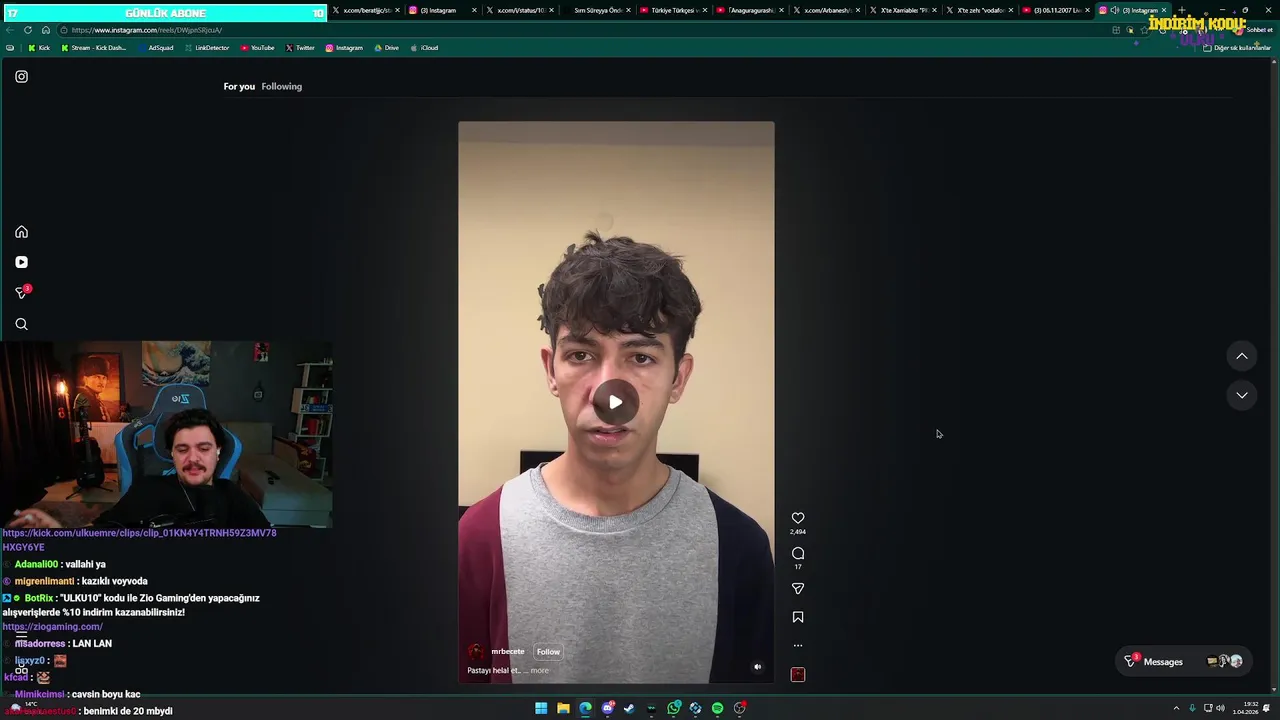Switch to the Following tab
Screen dimensions: 1280x720
pyautogui.click(x=281, y=86)
